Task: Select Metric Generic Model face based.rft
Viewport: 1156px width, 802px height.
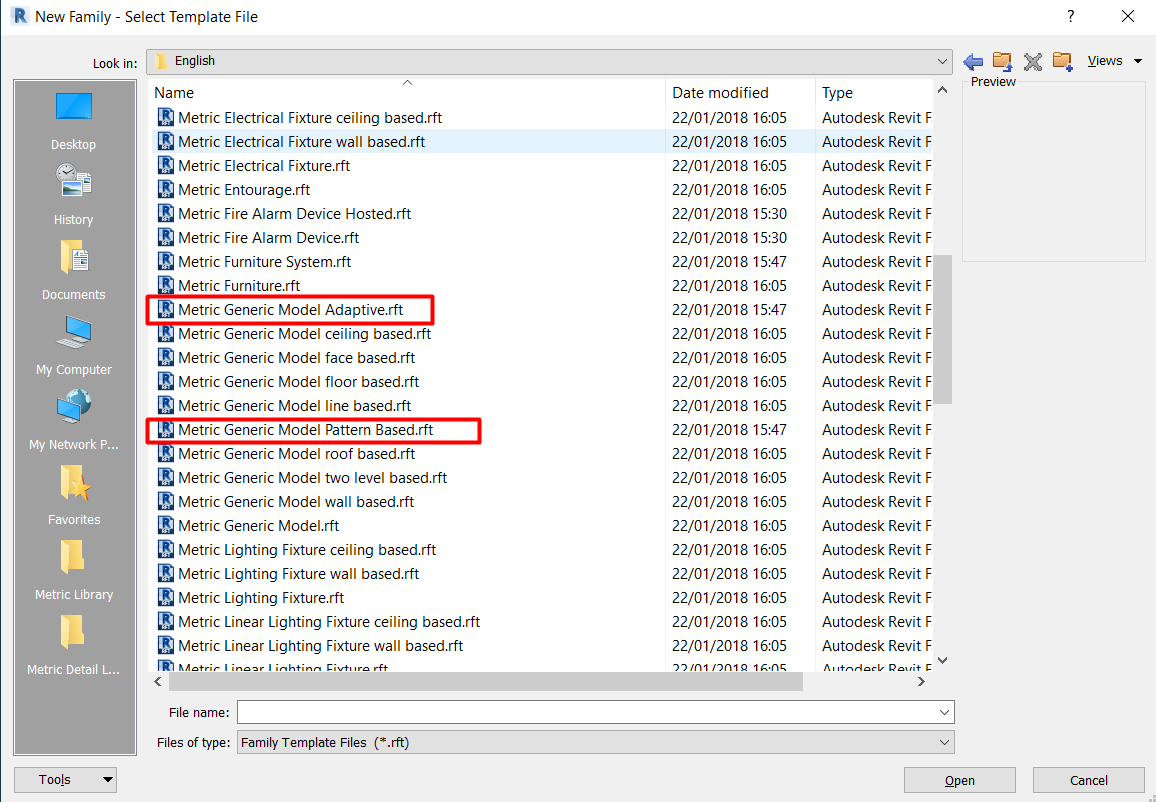Action: pos(296,358)
